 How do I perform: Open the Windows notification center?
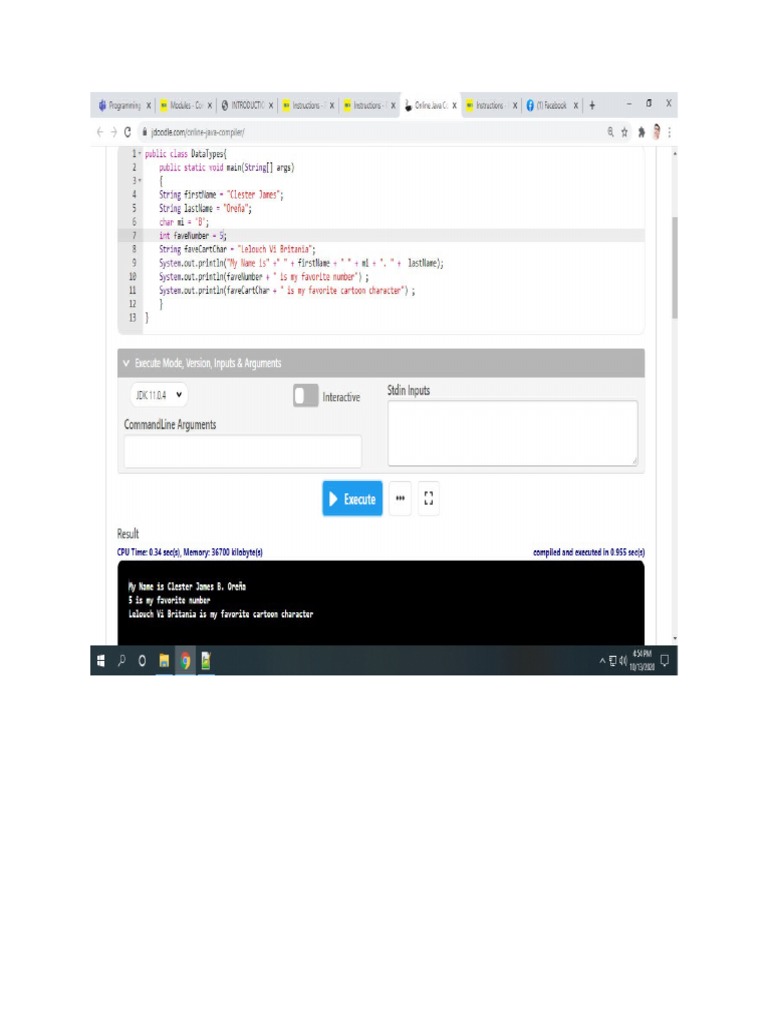pyautogui.click(x=665, y=660)
